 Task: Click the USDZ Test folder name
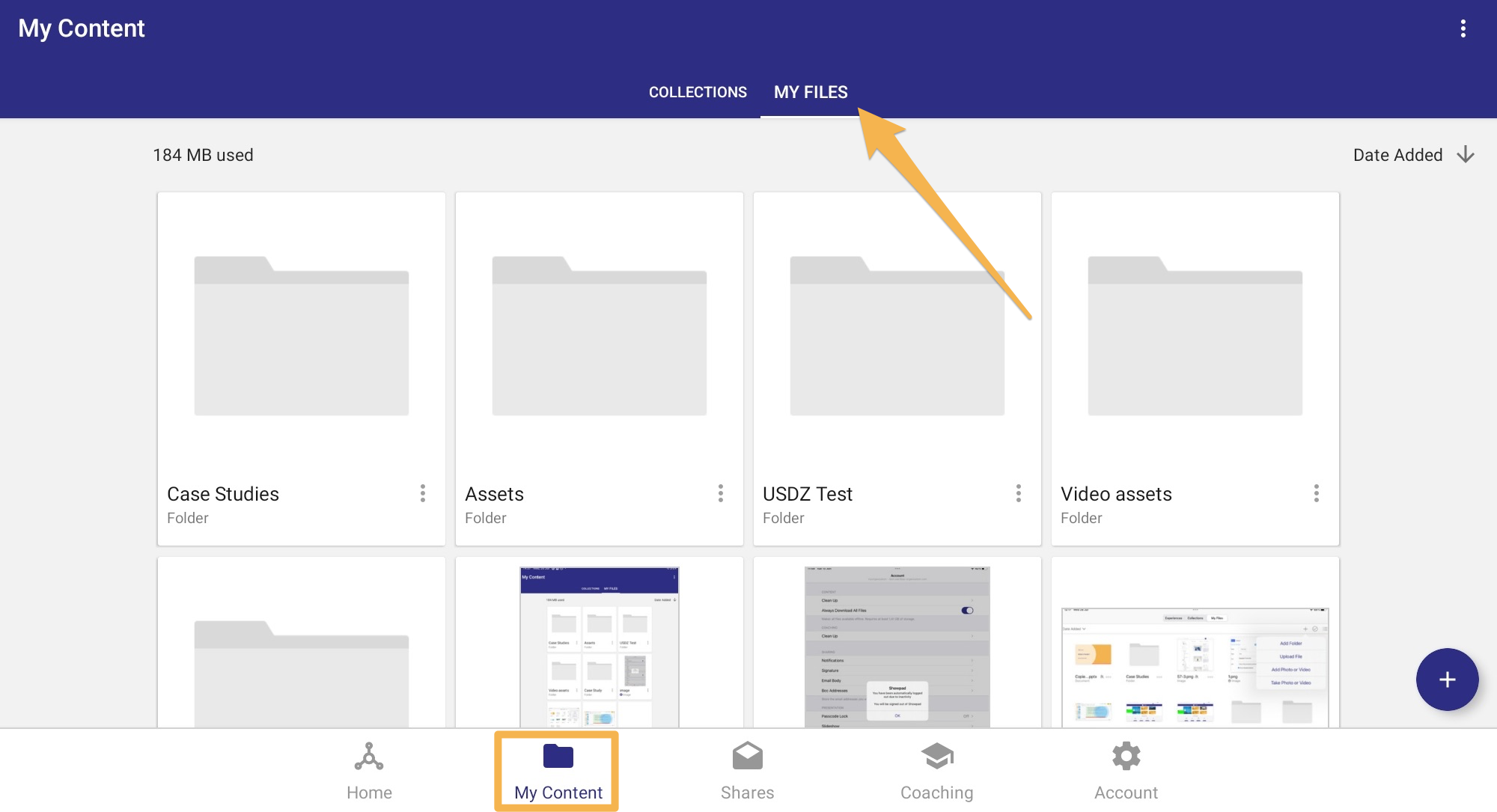click(x=808, y=494)
